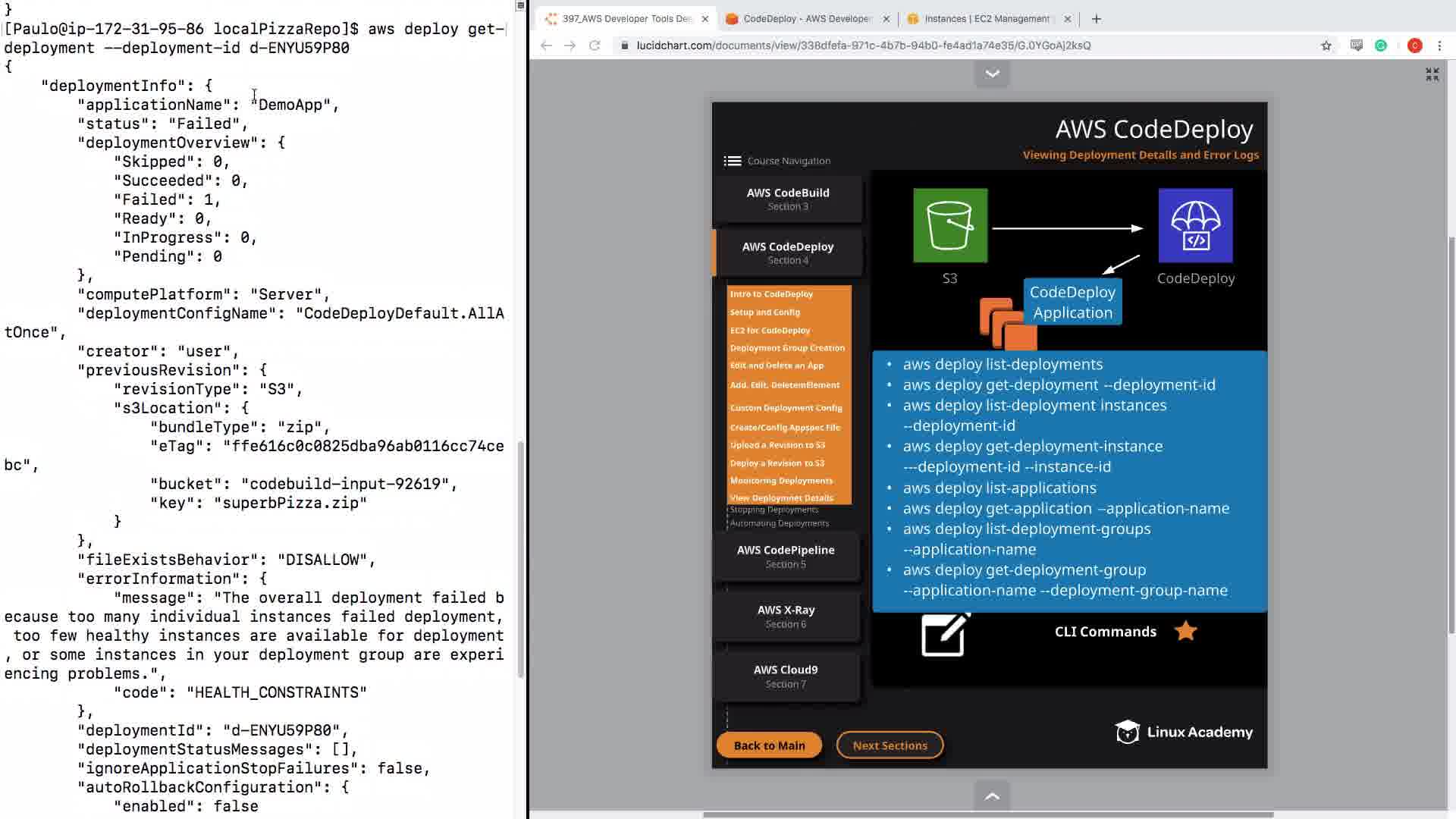Expand the AWS CodePipeline Section 5
Screen dimensions: 1456x819
click(786, 556)
